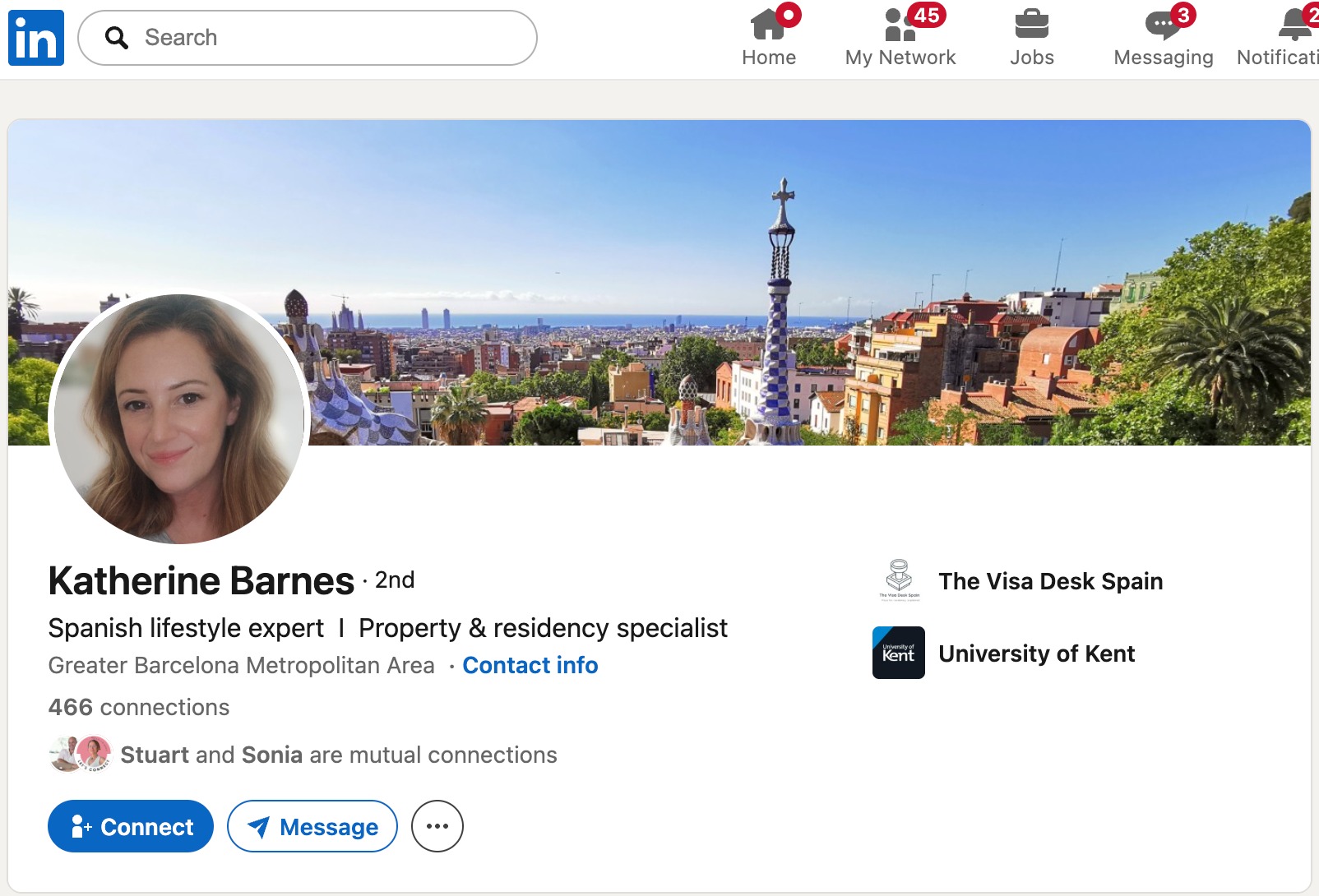Open Stuart and Sonia mutual connections
Viewport: 1319px width, 896px height.
(x=338, y=755)
